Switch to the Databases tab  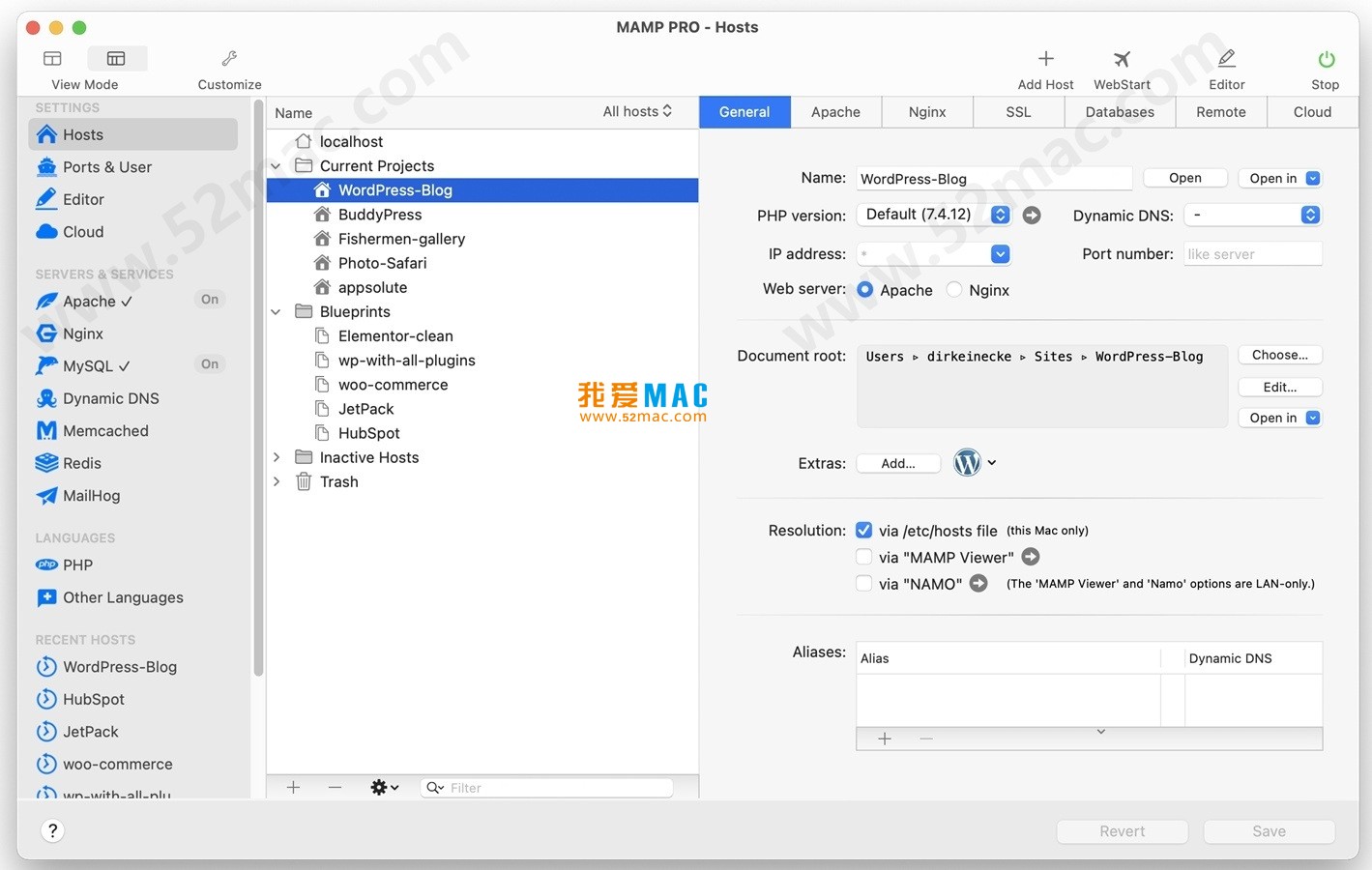(x=1120, y=112)
